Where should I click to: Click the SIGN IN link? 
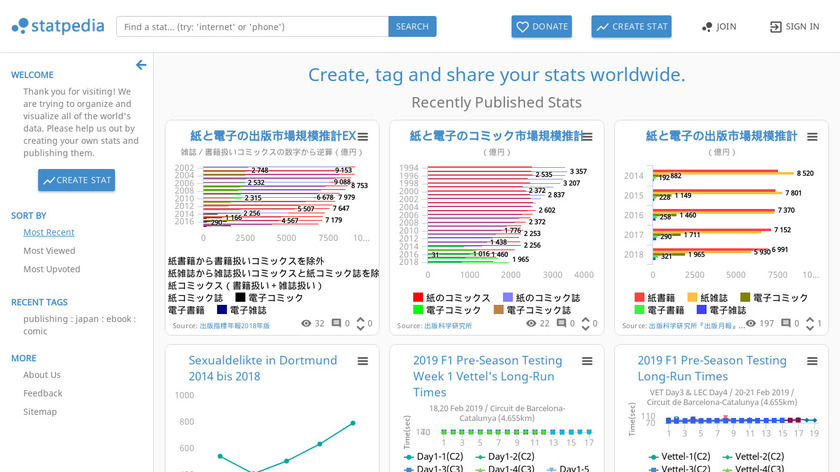pyautogui.click(x=794, y=27)
